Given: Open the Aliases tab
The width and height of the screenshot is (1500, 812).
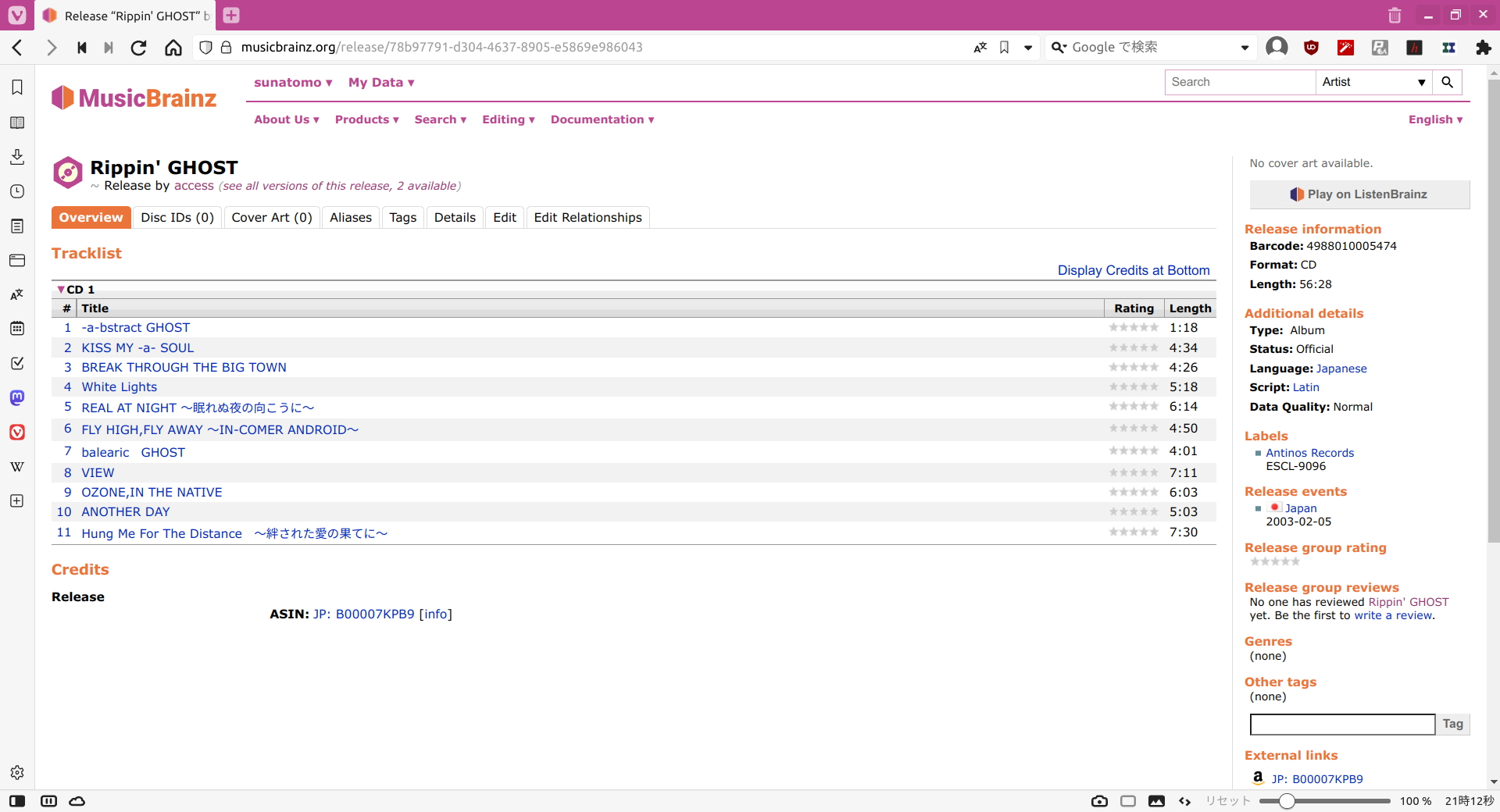Looking at the screenshot, I should point(351,218).
